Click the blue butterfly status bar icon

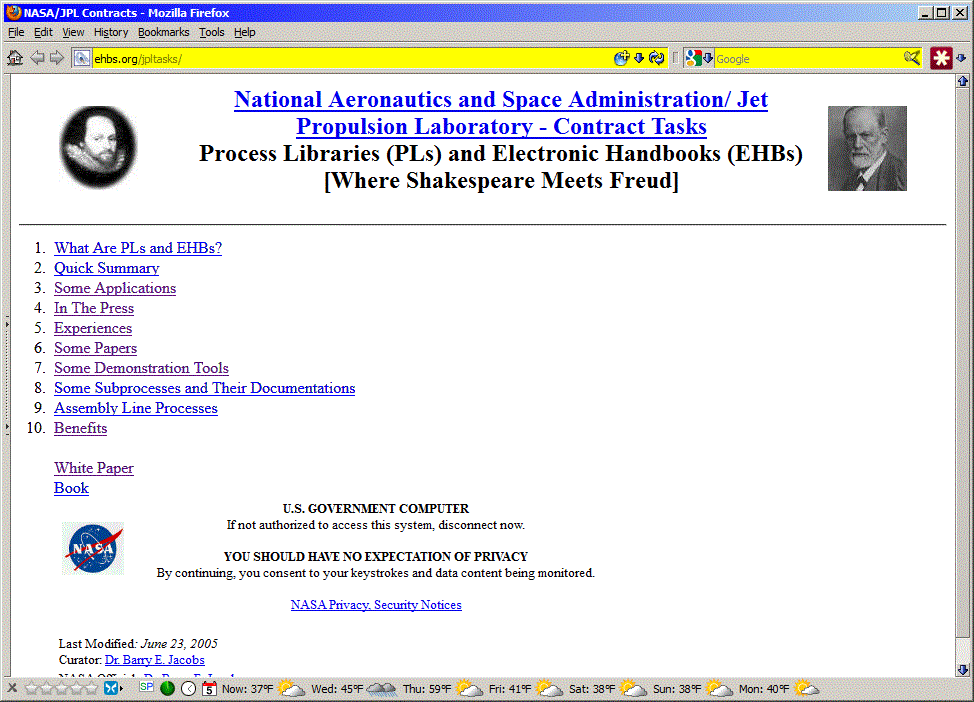click(x=111, y=688)
